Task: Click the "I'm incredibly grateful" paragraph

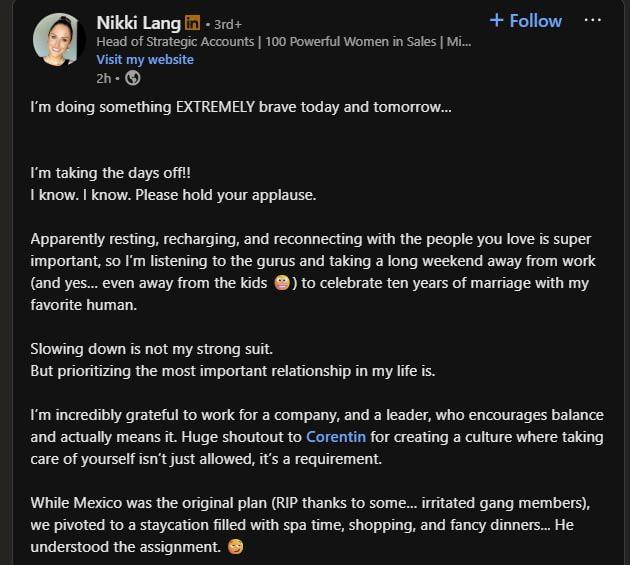Action: pyautogui.click(x=316, y=437)
